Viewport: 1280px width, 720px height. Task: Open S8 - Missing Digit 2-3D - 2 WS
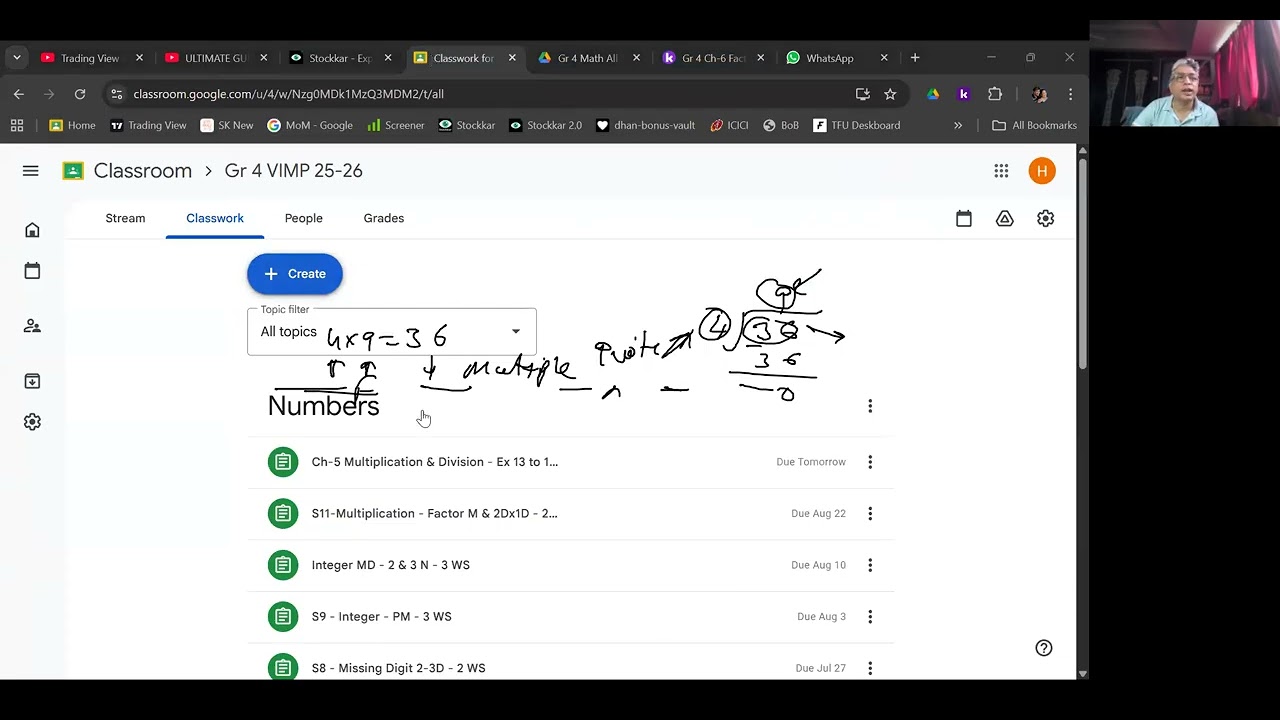[398, 668]
